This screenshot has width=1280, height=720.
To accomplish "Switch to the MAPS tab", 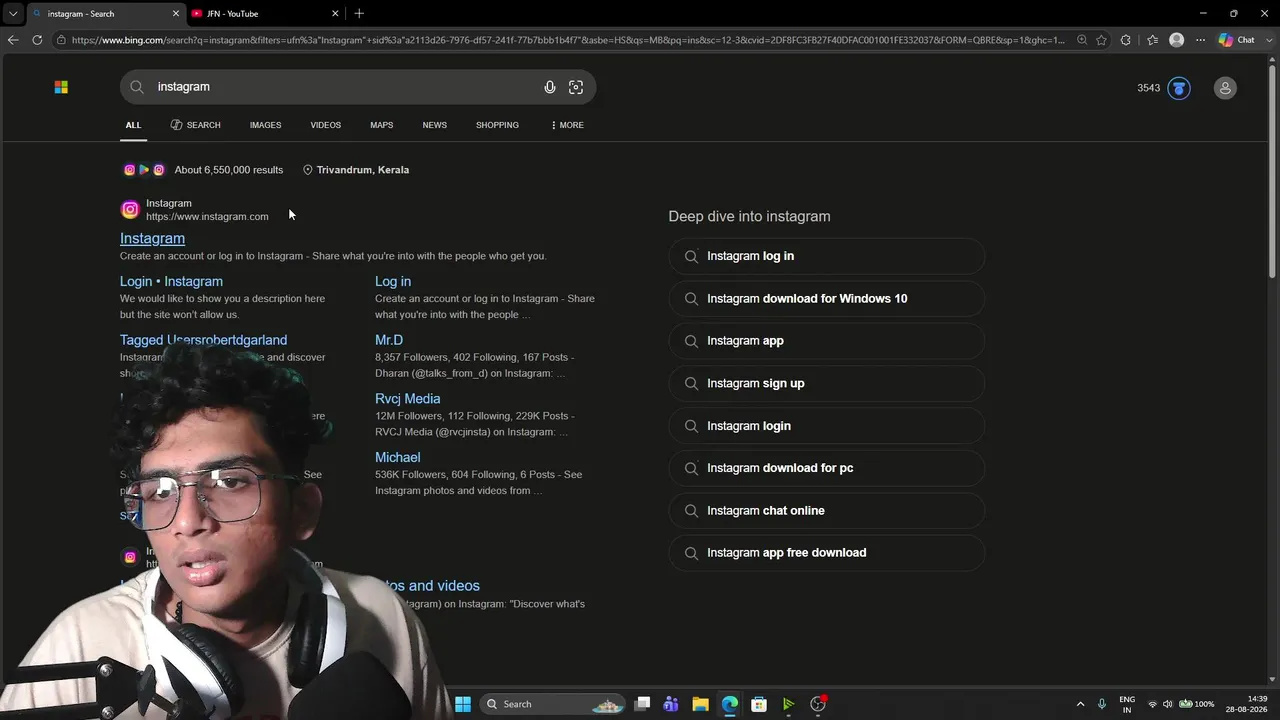I will (382, 125).
